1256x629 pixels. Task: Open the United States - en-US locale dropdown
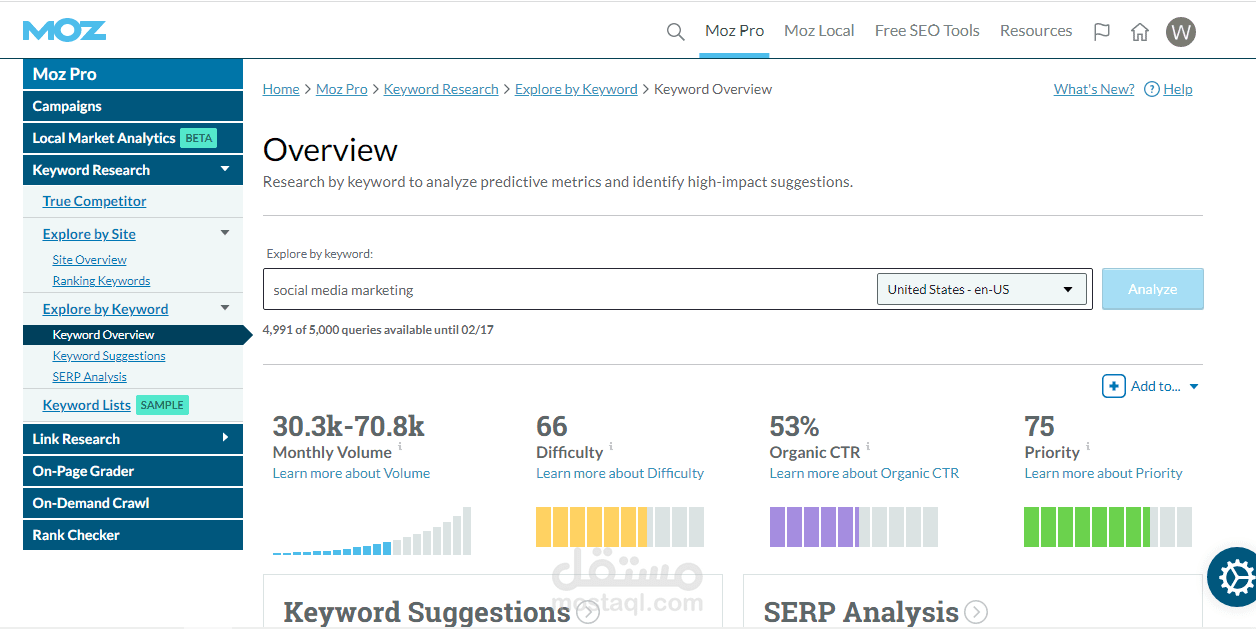[980, 289]
